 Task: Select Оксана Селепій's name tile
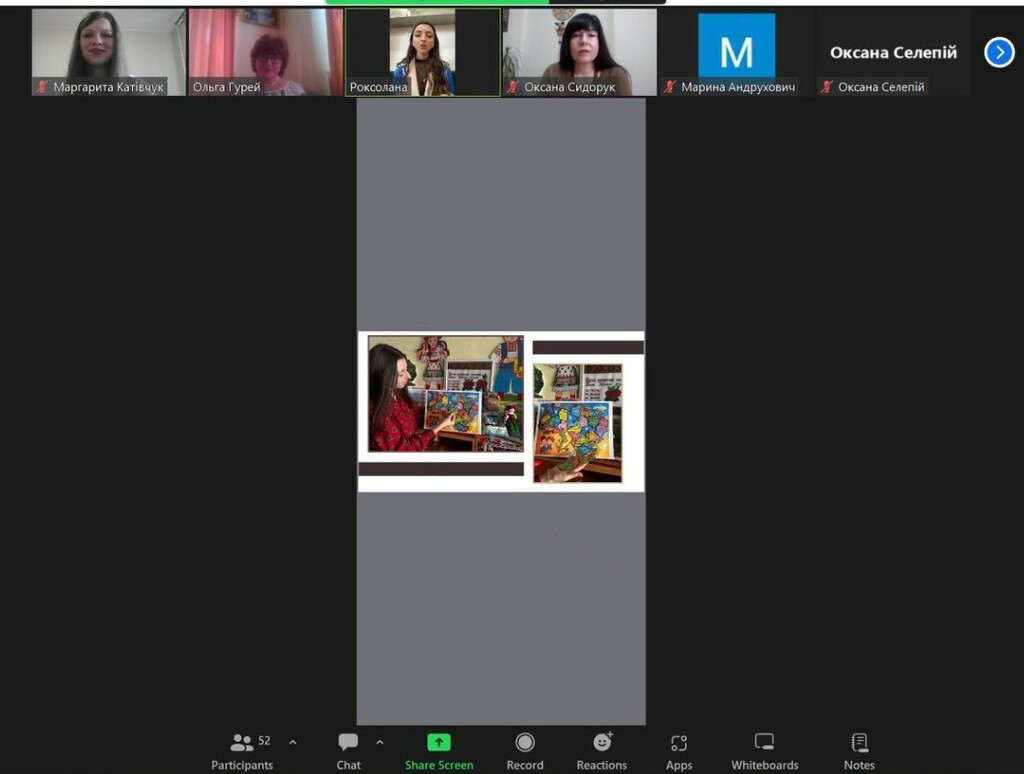click(893, 52)
